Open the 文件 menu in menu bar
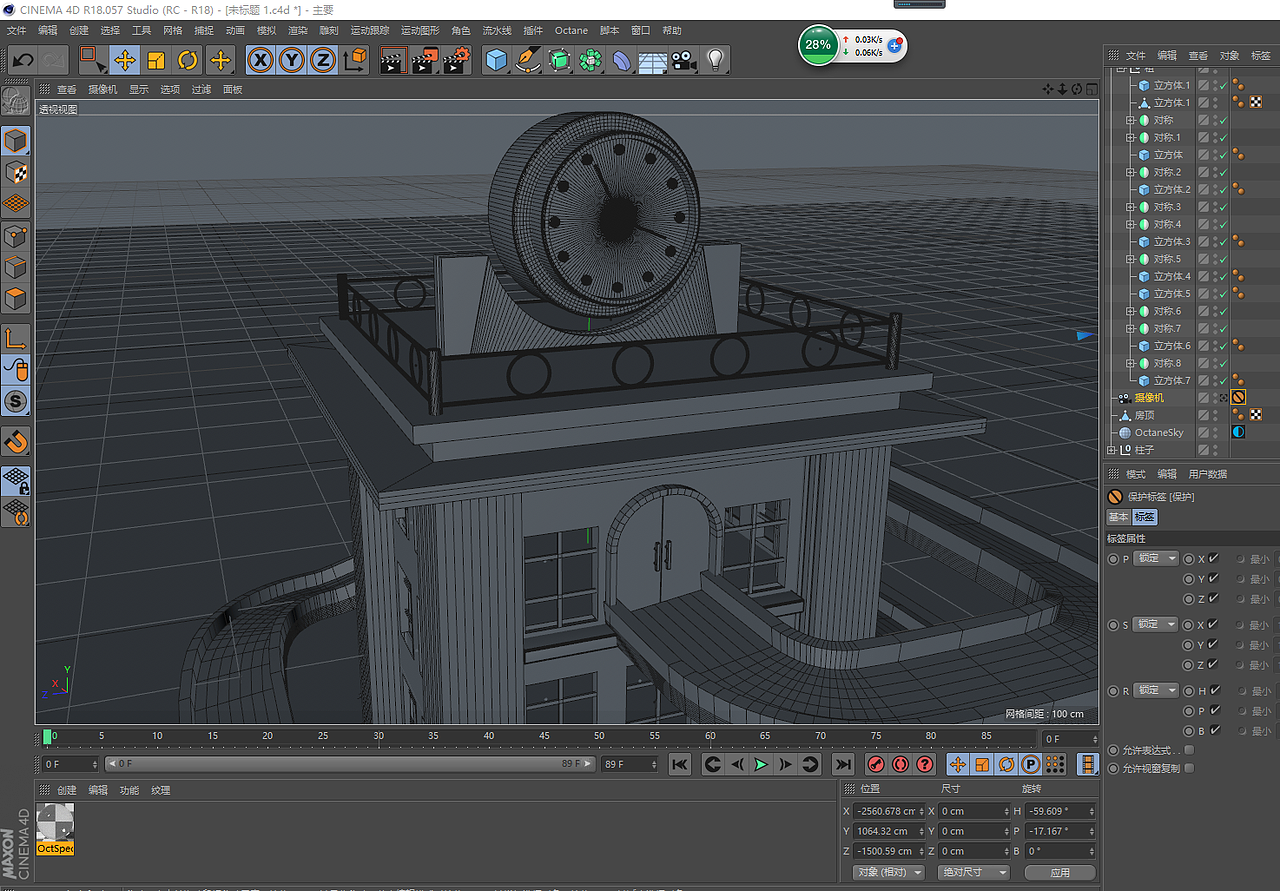The width and height of the screenshot is (1280, 891). [x=16, y=30]
